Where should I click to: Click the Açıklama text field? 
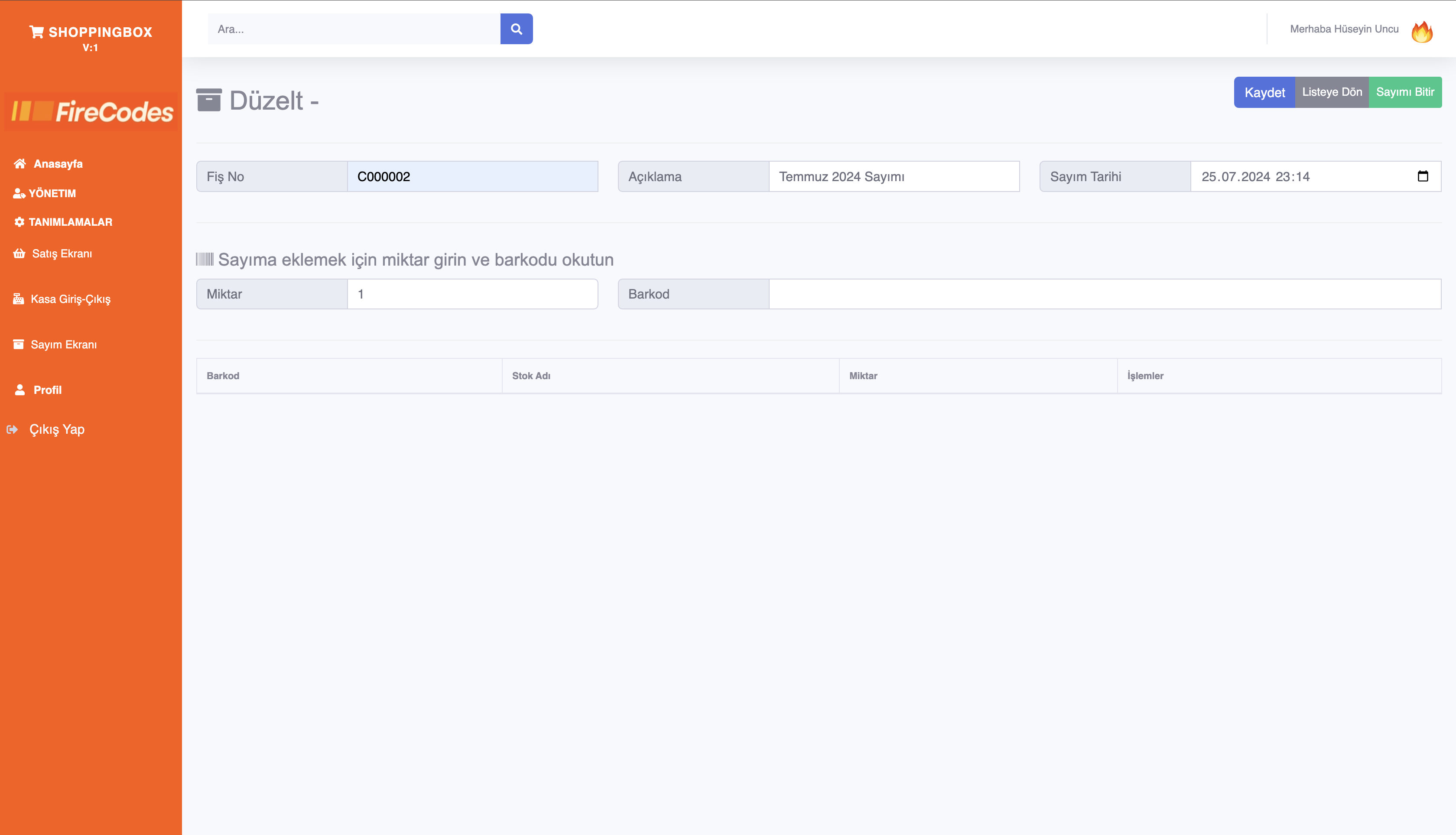[894, 177]
